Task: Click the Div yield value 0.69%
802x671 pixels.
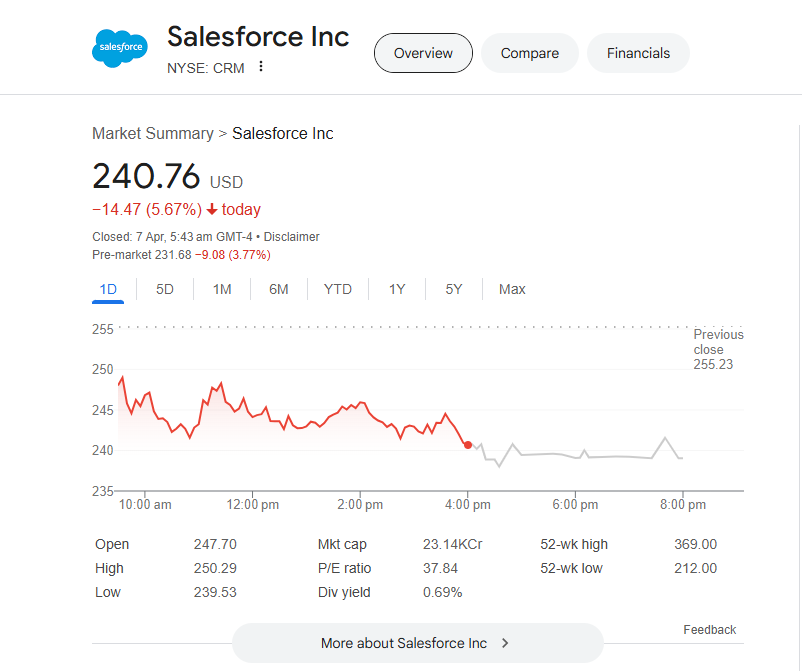Action: click(x=442, y=592)
